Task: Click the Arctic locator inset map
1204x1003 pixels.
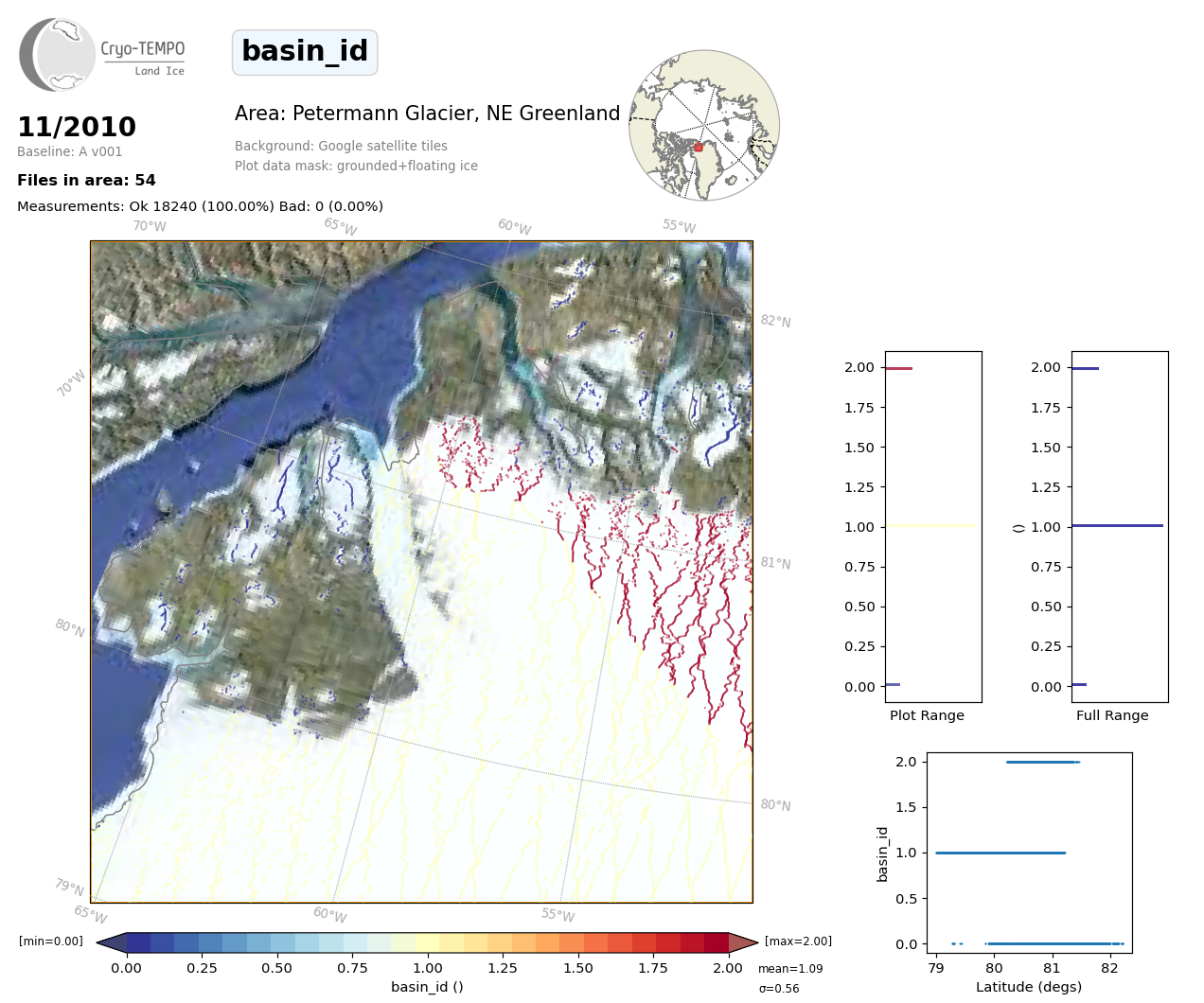Action: point(704,125)
